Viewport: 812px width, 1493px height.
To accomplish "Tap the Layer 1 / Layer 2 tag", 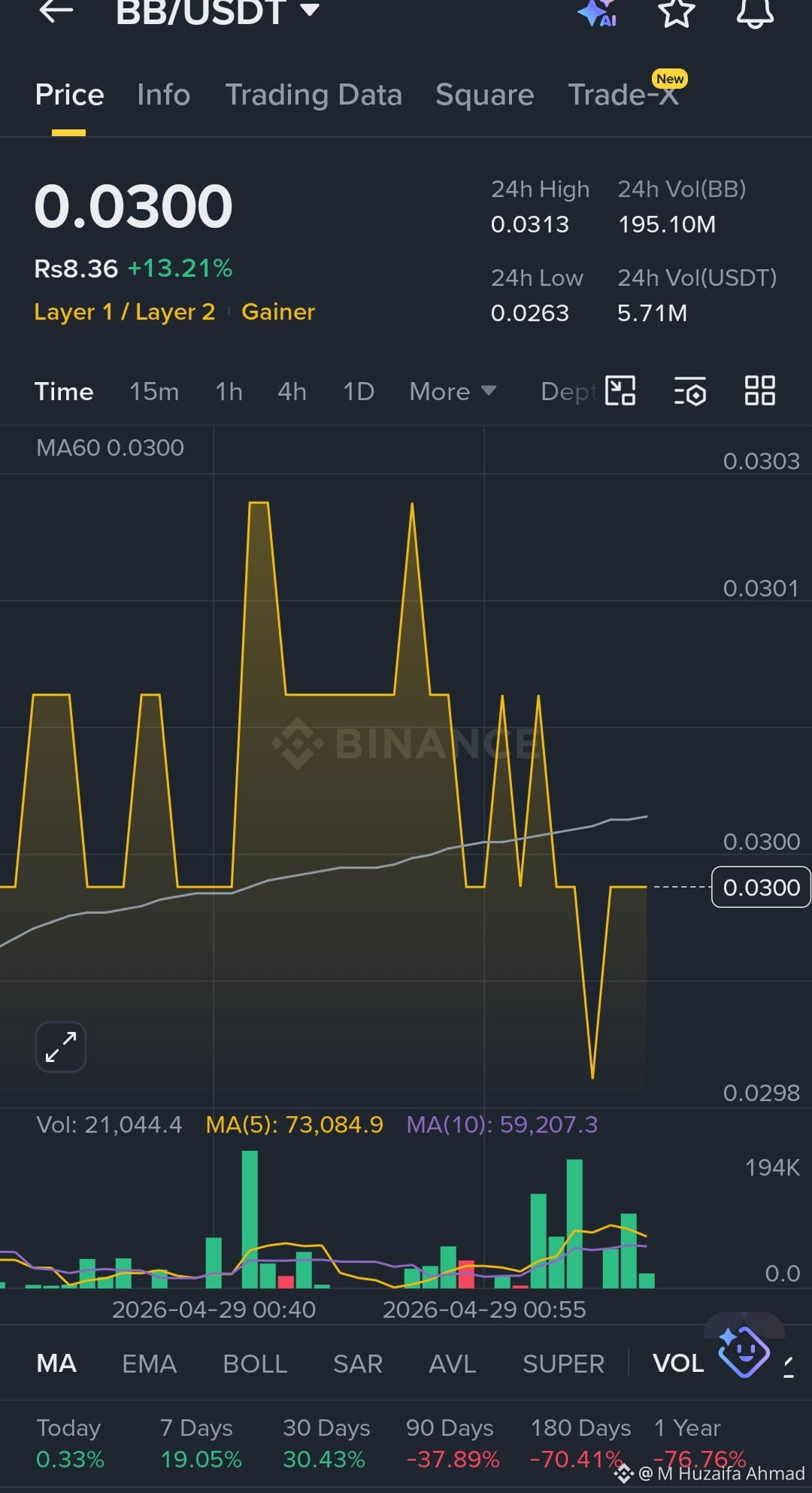I will pyautogui.click(x=125, y=311).
